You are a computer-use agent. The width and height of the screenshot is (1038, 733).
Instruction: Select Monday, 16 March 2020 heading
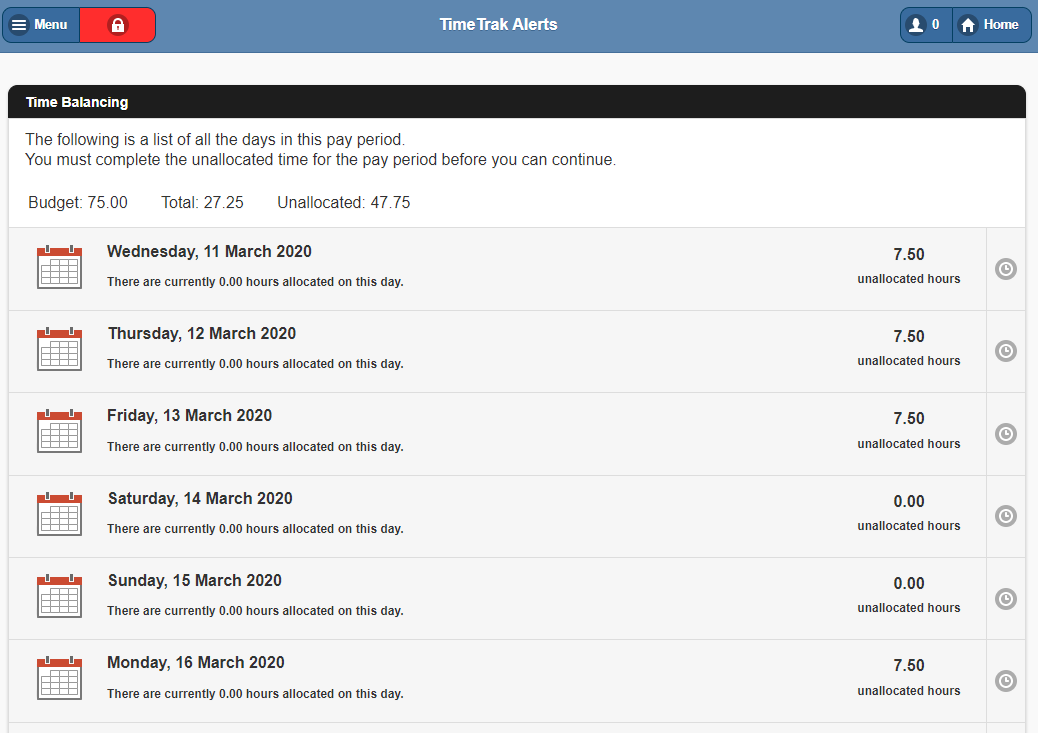tap(196, 663)
